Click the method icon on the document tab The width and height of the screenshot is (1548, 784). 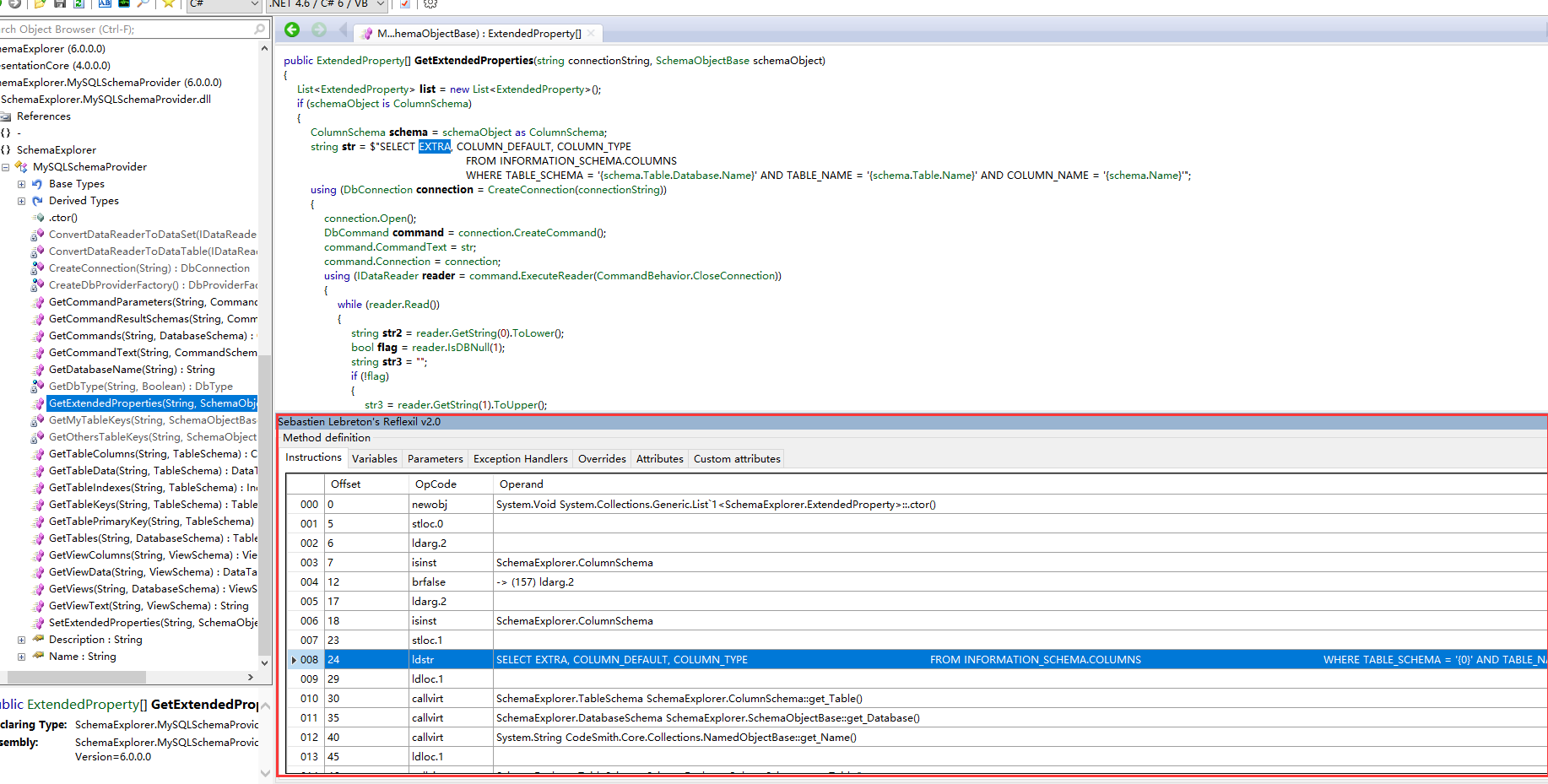(x=366, y=34)
